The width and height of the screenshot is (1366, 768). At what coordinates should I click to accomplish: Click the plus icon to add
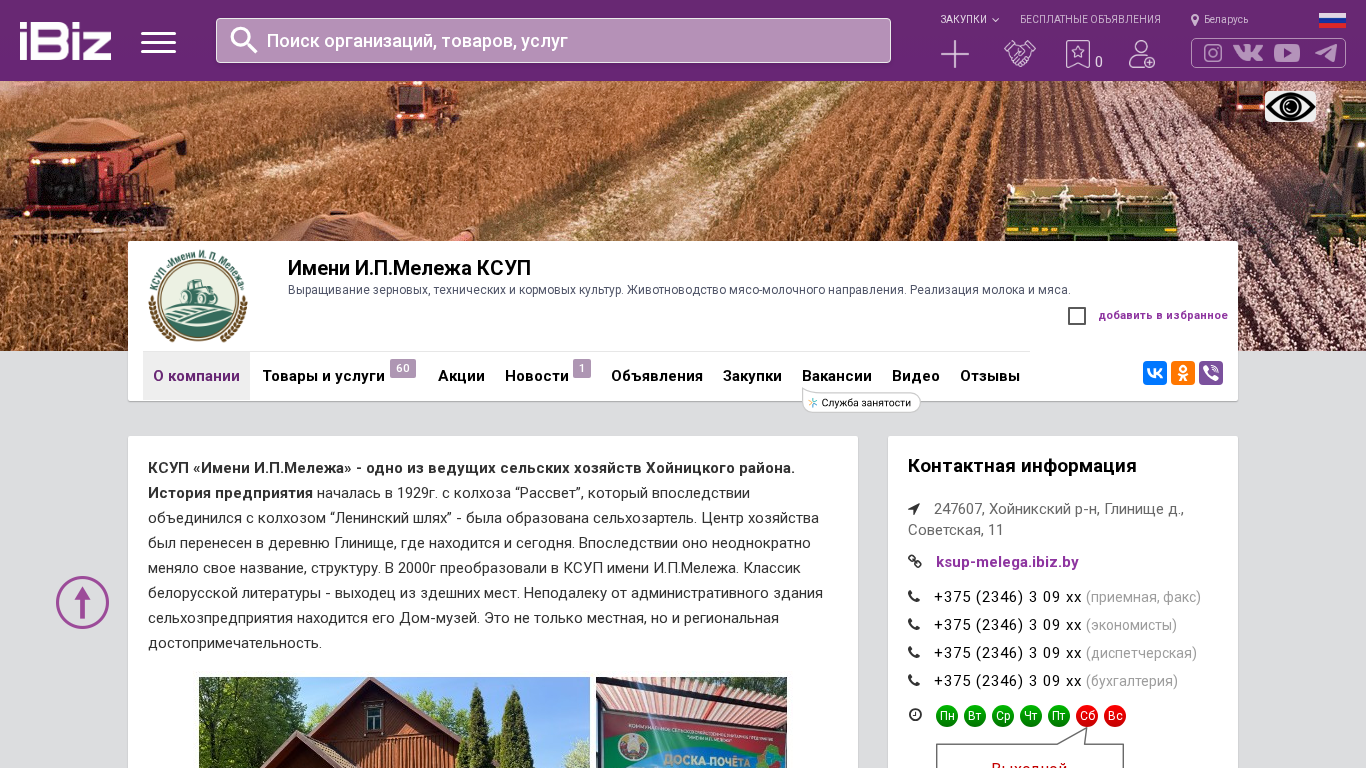[955, 54]
